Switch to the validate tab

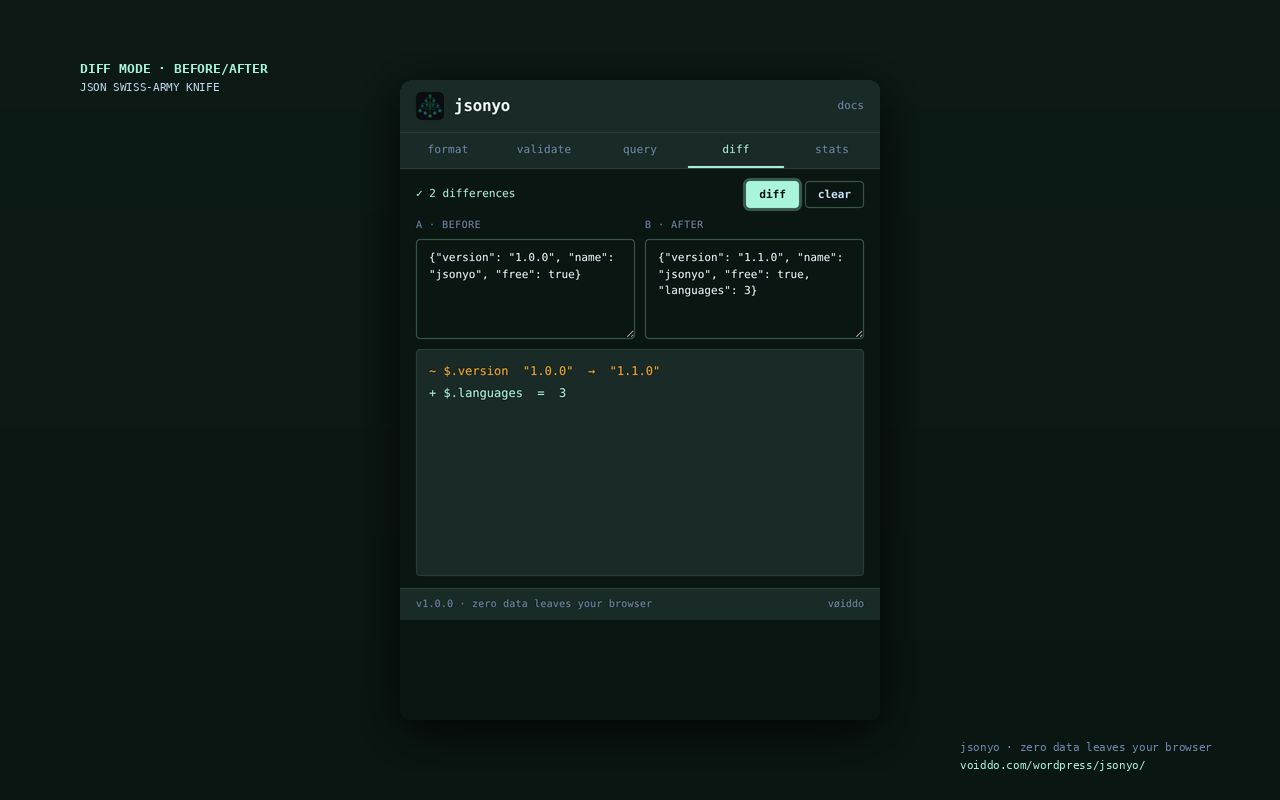544,150
